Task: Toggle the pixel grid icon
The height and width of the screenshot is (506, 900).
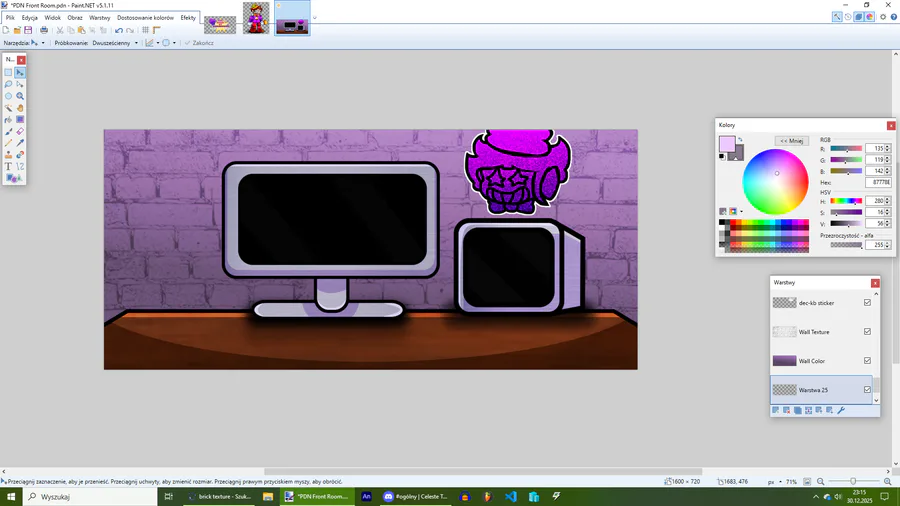Action: pos(145,30)
